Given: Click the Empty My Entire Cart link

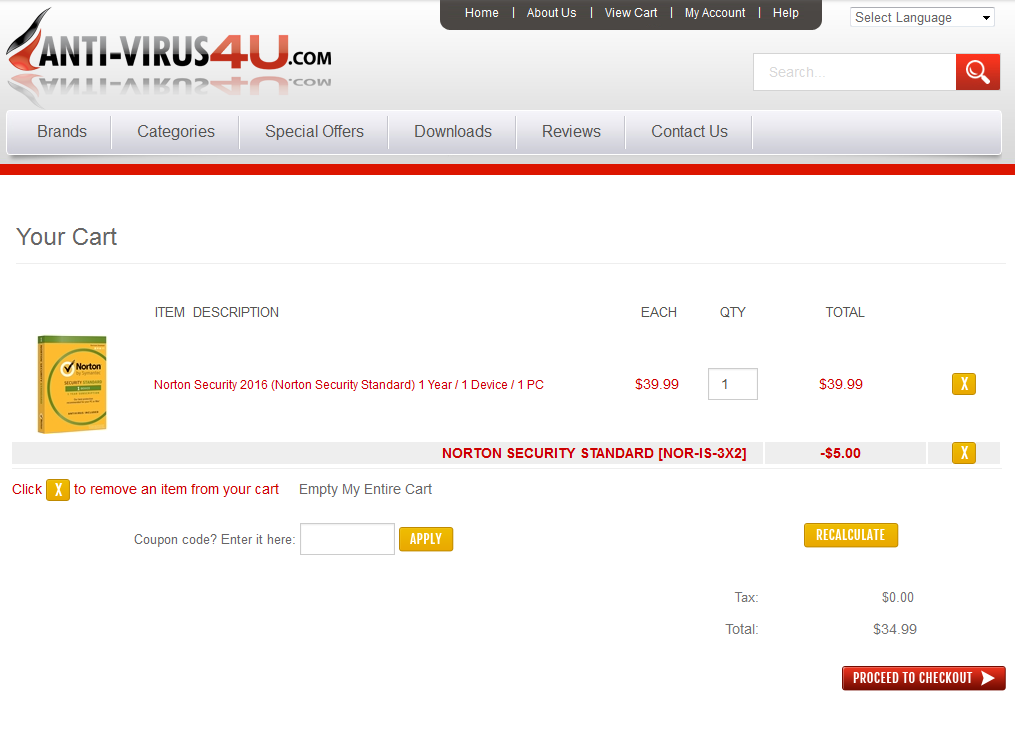Looking at the screenshot, I should click(365, 489).
